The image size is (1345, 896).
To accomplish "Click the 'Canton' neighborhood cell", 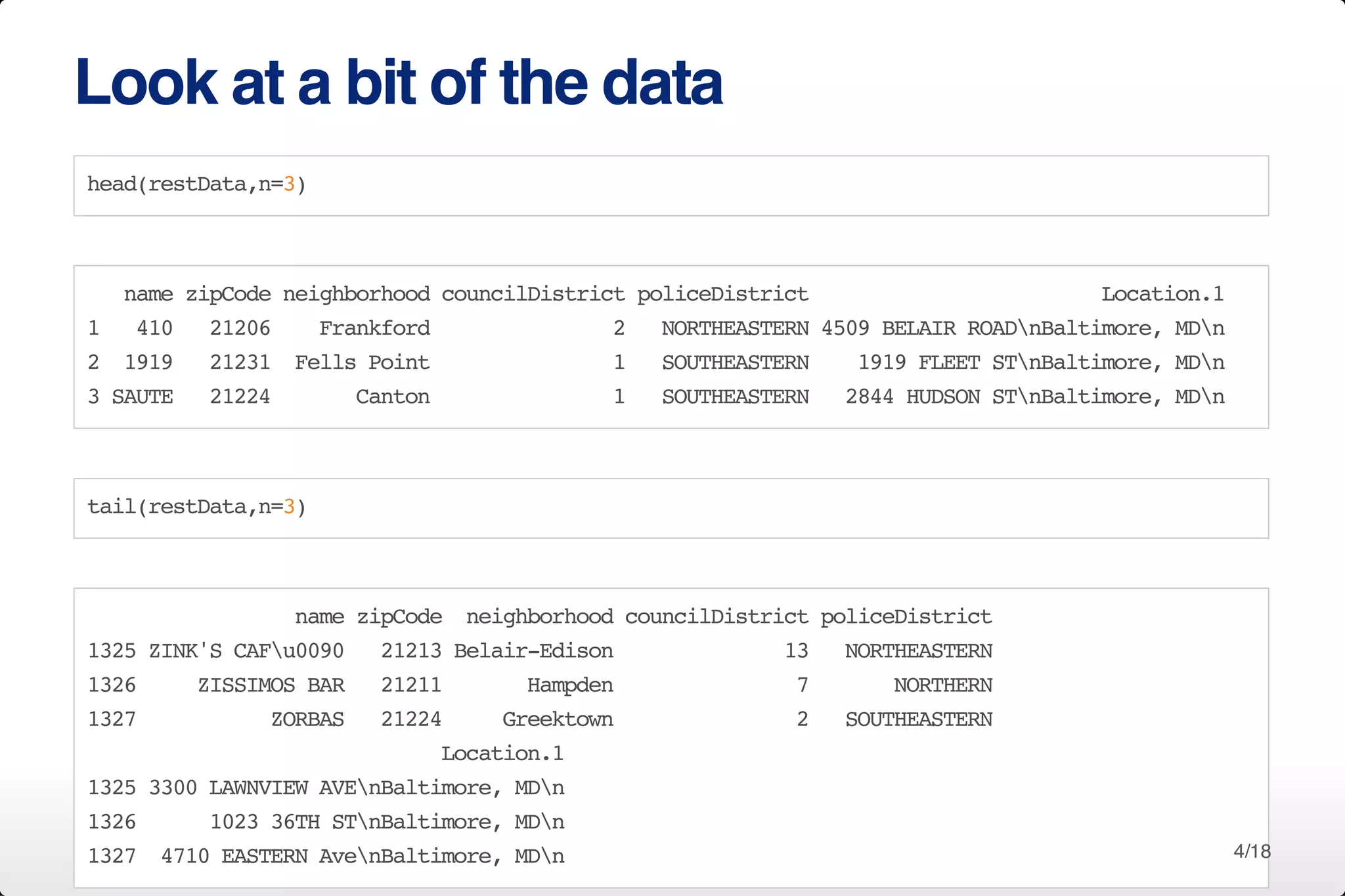I will click(393, 396).
